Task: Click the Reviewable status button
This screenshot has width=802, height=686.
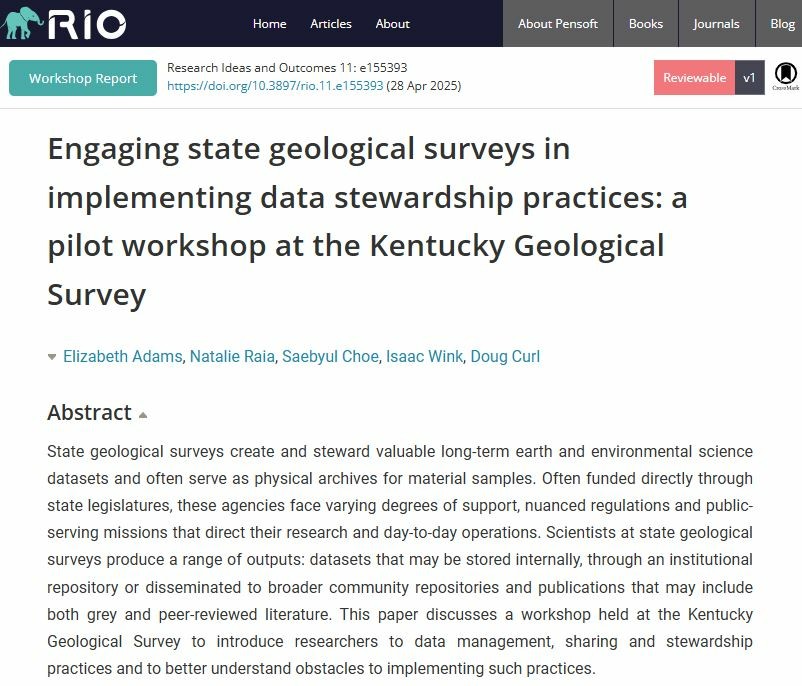Action: click(694, 78)
